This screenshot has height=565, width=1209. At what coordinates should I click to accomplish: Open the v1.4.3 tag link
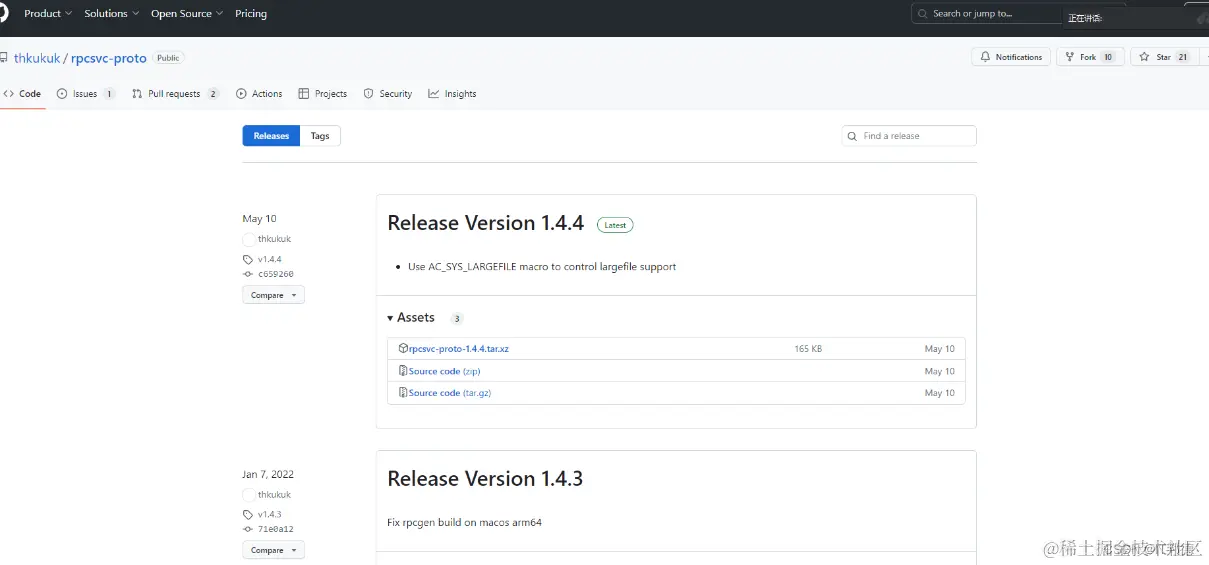coord(269,515)
